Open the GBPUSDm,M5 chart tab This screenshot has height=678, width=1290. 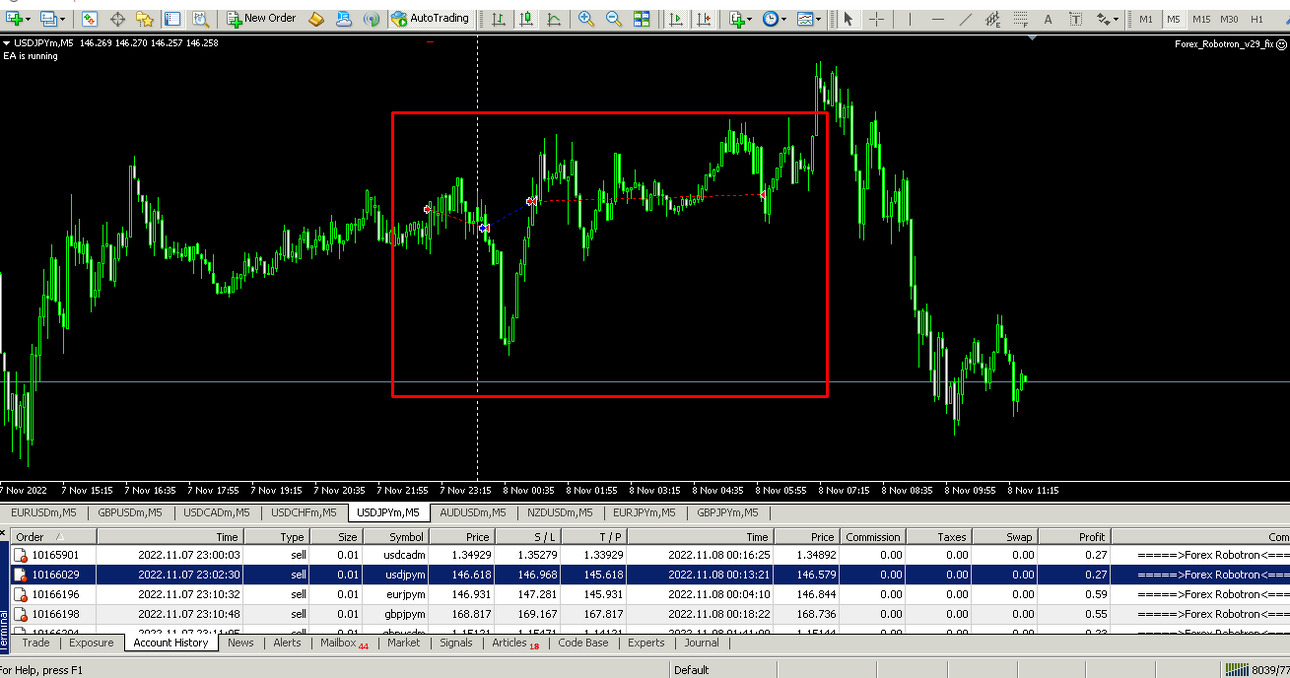130,512
